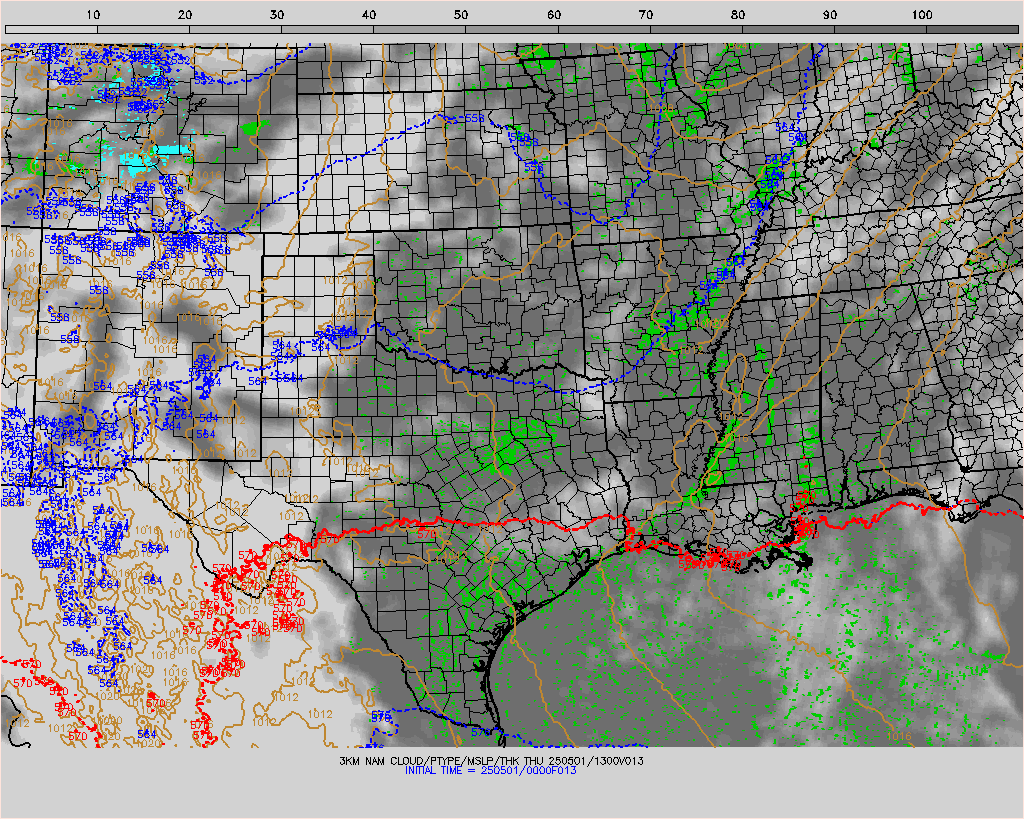Click the cloud scale label 50
The height and width of the screenshot is (819, 1024).
[461, 14]
